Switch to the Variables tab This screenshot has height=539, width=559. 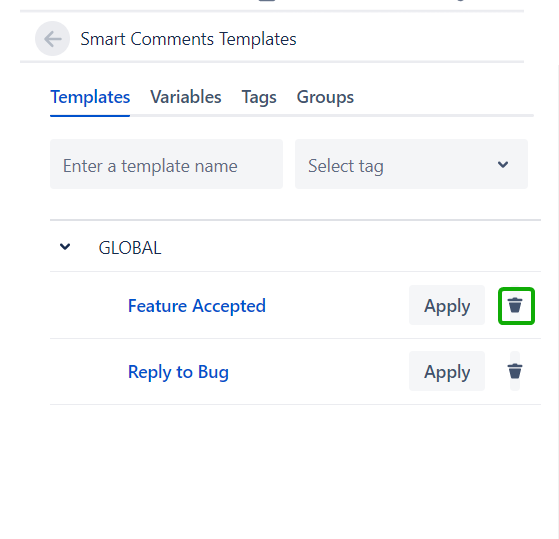pos(186,97)
